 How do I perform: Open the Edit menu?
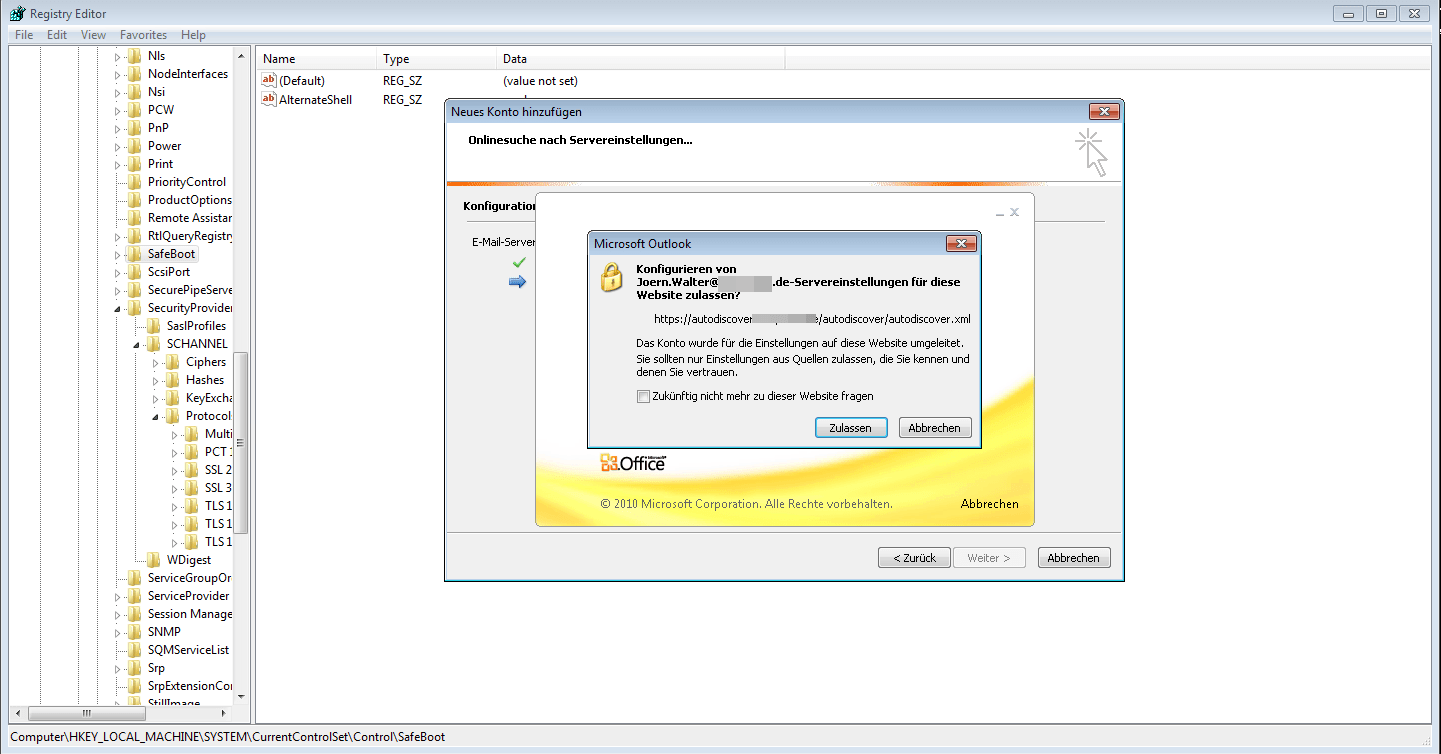[57, 35]
